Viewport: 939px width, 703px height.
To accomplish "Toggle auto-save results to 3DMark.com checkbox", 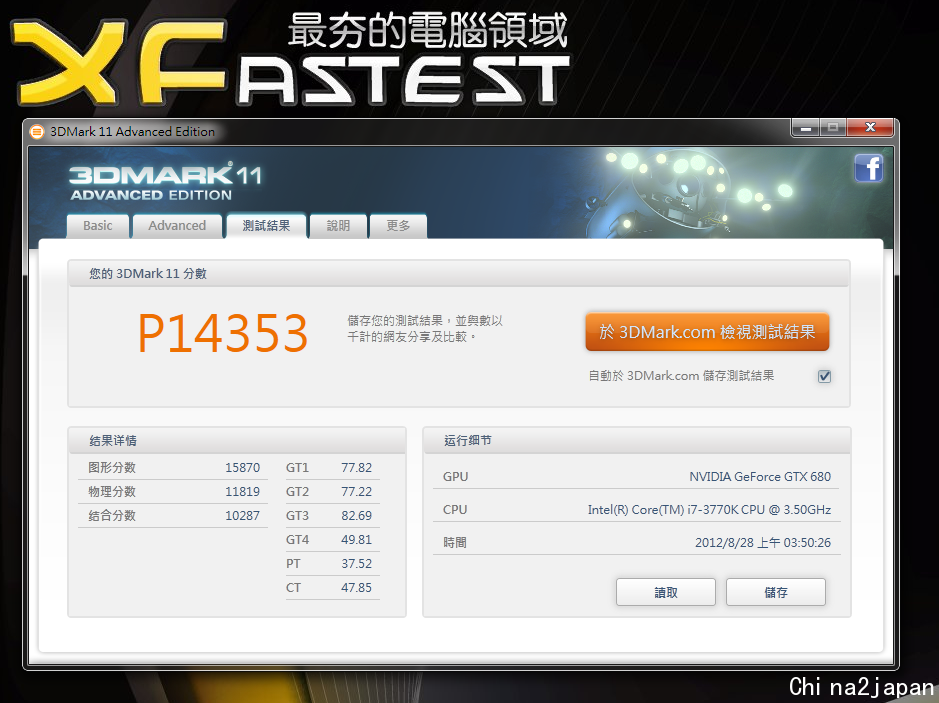I will point(825,376).
